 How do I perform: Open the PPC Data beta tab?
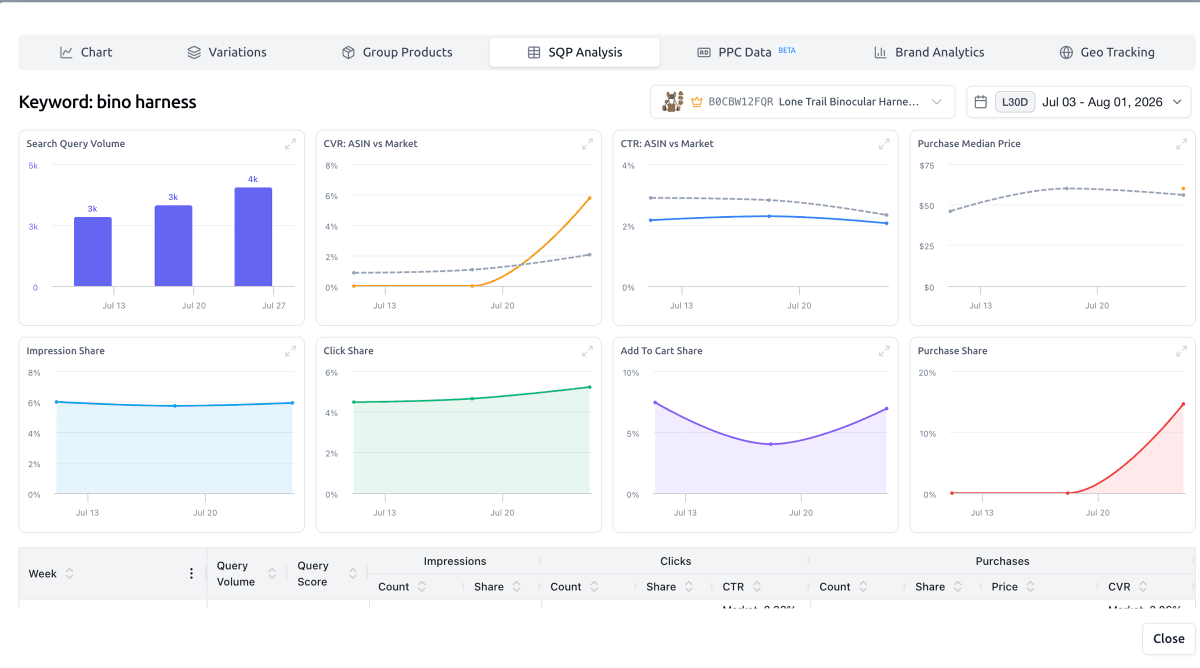pos(744,52)
